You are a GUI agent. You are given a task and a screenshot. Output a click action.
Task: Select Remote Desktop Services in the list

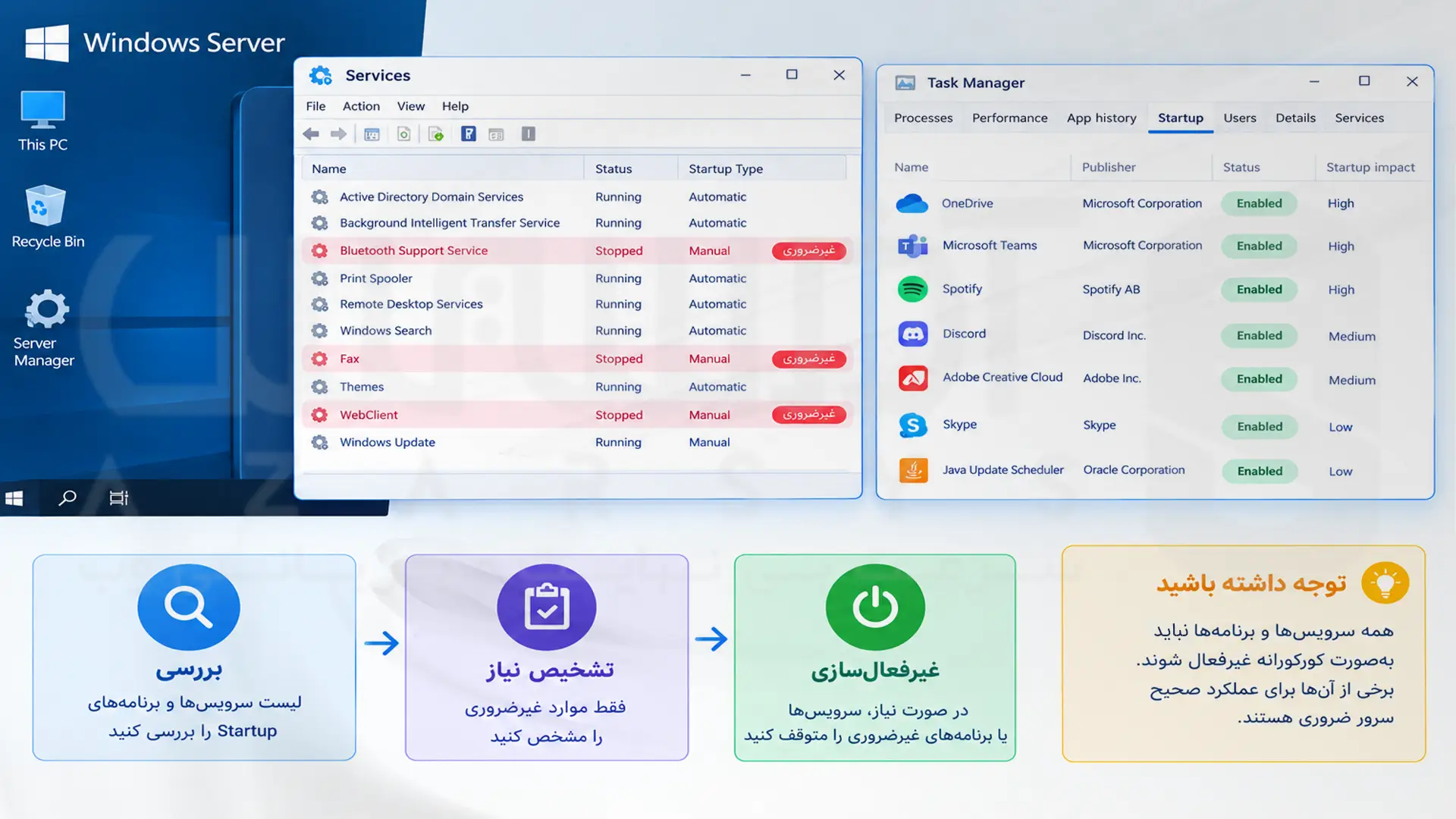(410, 304)
